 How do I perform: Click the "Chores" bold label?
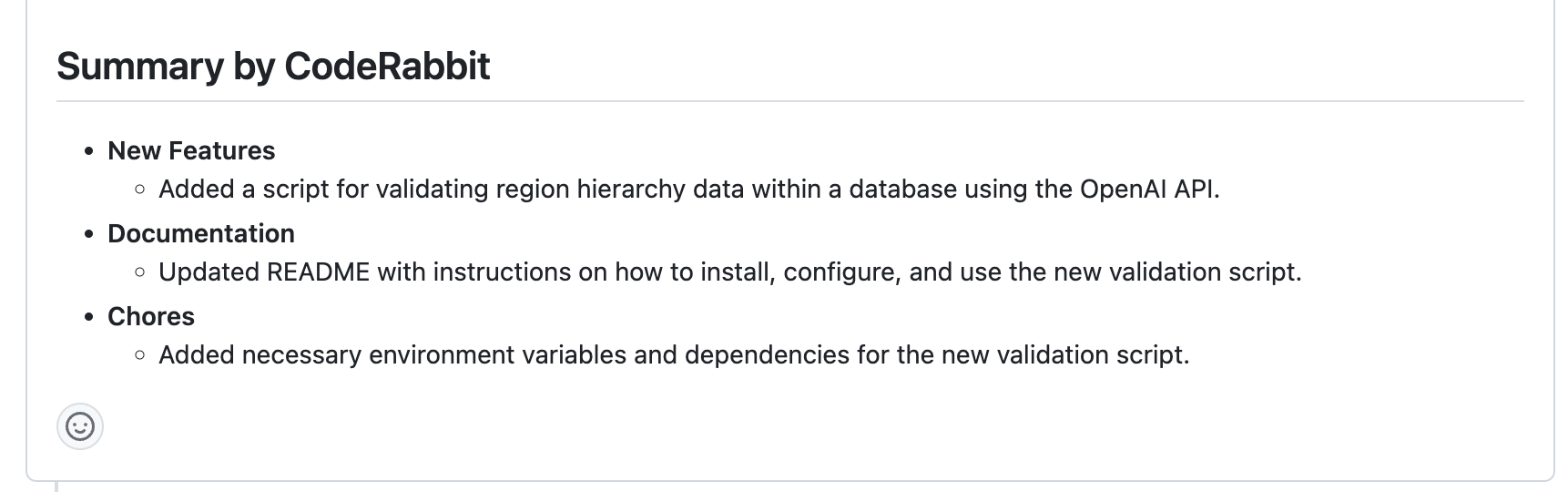[151, 316]
